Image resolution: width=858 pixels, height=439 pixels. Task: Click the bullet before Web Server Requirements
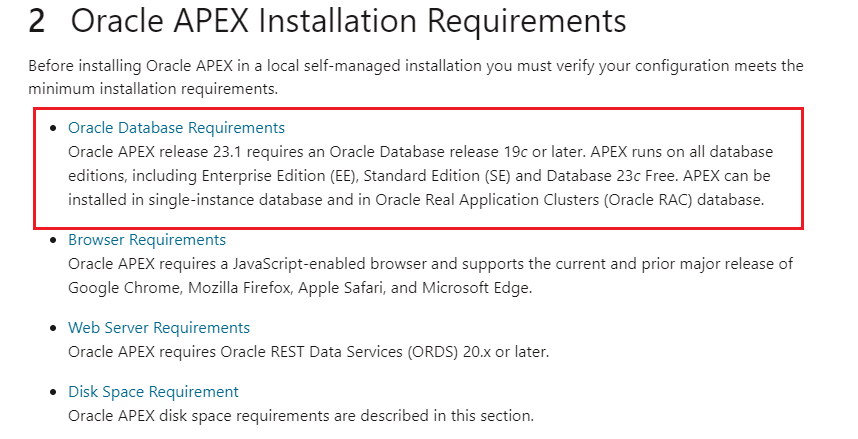(x=53, y=328)
